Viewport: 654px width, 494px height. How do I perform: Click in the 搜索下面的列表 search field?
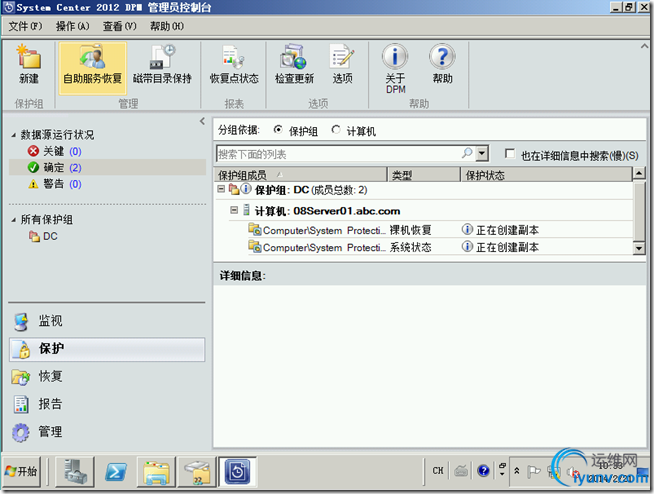pos(338,154)
